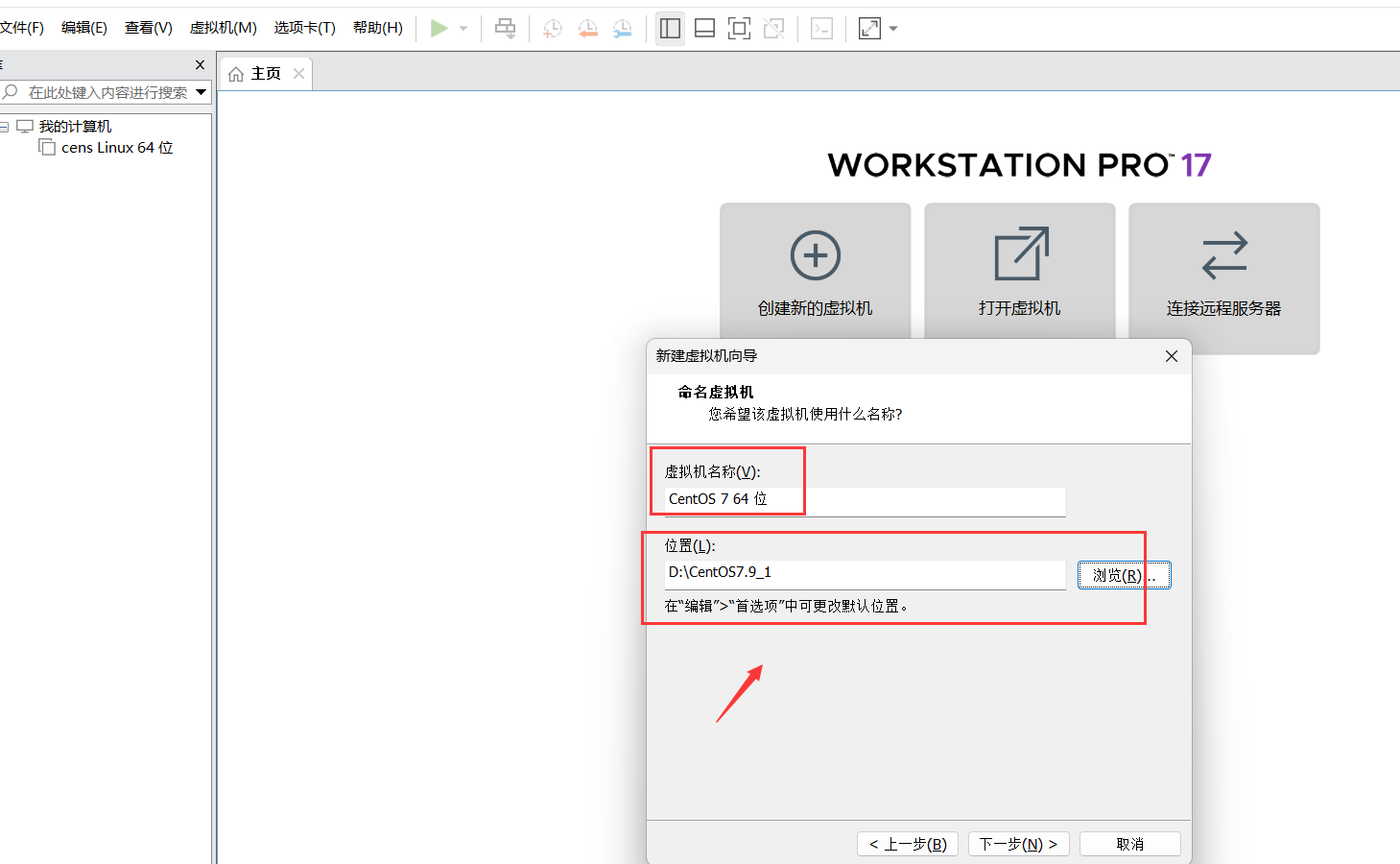Open the library search filter dropdown
Image resolution: width=1400 pixels, height=864 pixels.
(x=201, y=92)
